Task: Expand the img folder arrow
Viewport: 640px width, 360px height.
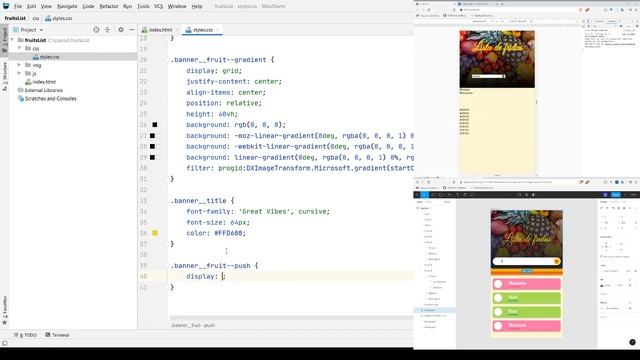Action: click(19, 65)
